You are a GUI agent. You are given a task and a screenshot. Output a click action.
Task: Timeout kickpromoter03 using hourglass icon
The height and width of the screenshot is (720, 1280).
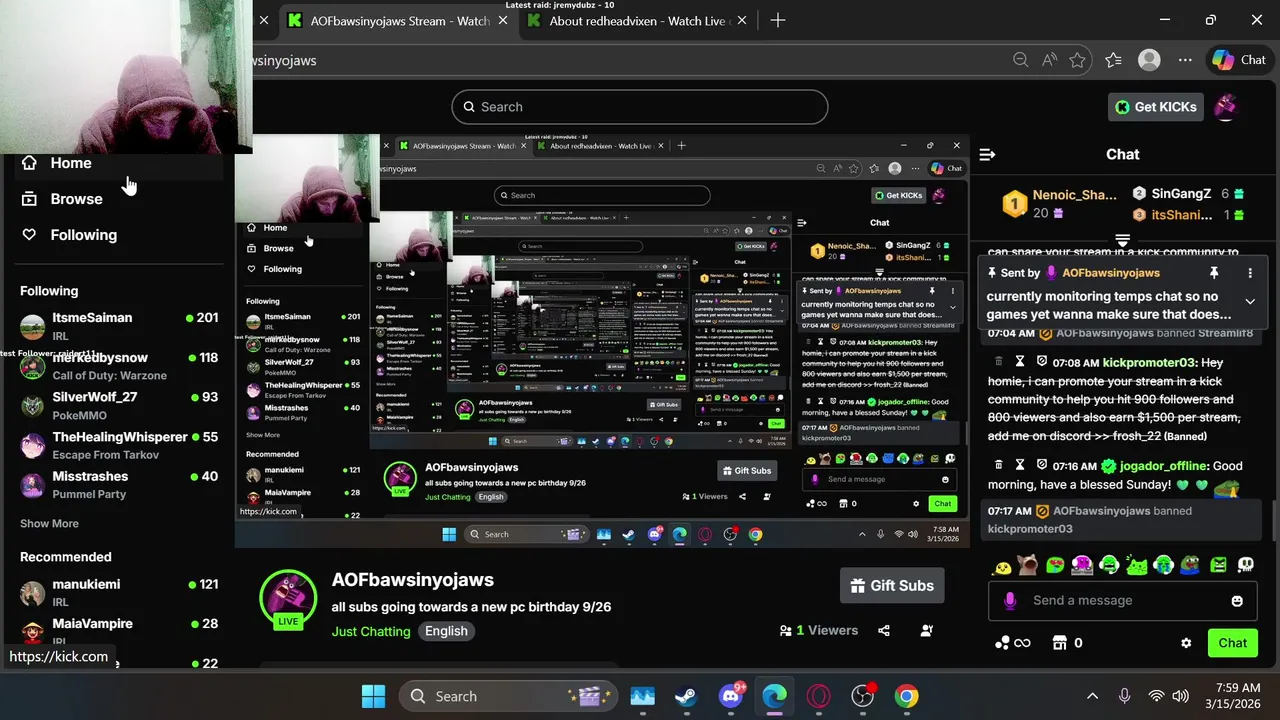coord(1020,361)
